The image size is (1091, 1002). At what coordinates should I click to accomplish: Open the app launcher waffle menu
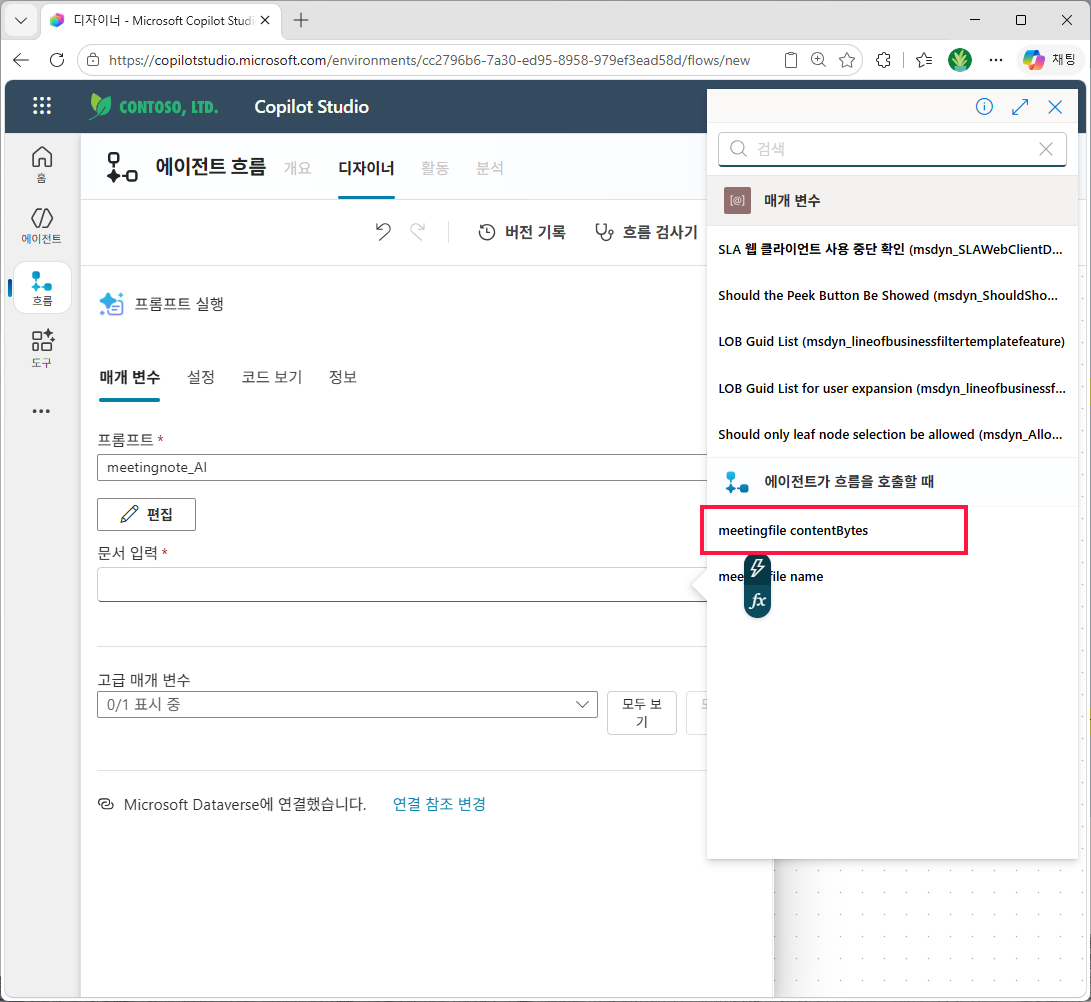pos(42,106)
